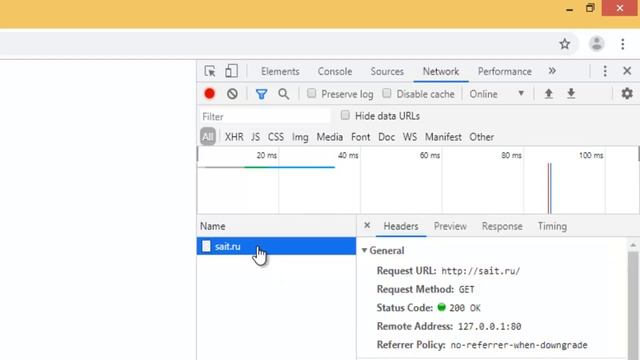Open the Timing tab
The image size is (640, 360).
pos(552,226)
